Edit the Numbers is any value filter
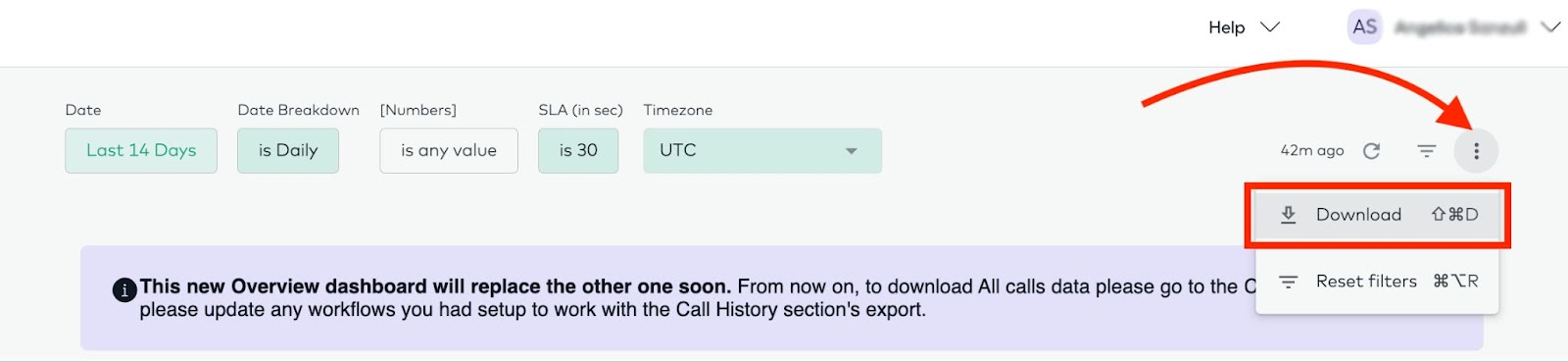Screen dimensions: 1568x362 [449, 150]
